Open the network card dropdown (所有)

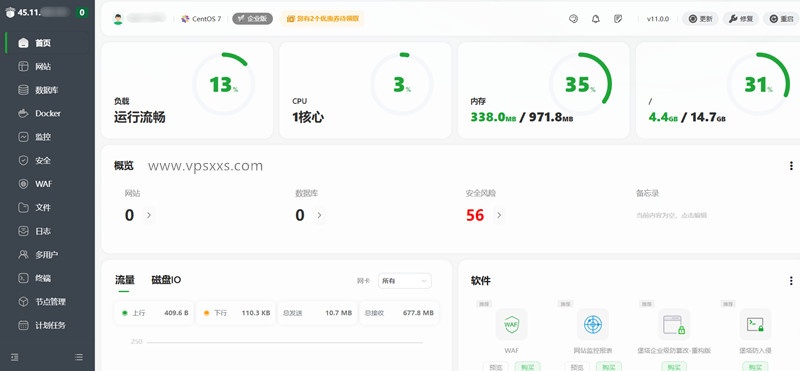click(x=405, y=281)
